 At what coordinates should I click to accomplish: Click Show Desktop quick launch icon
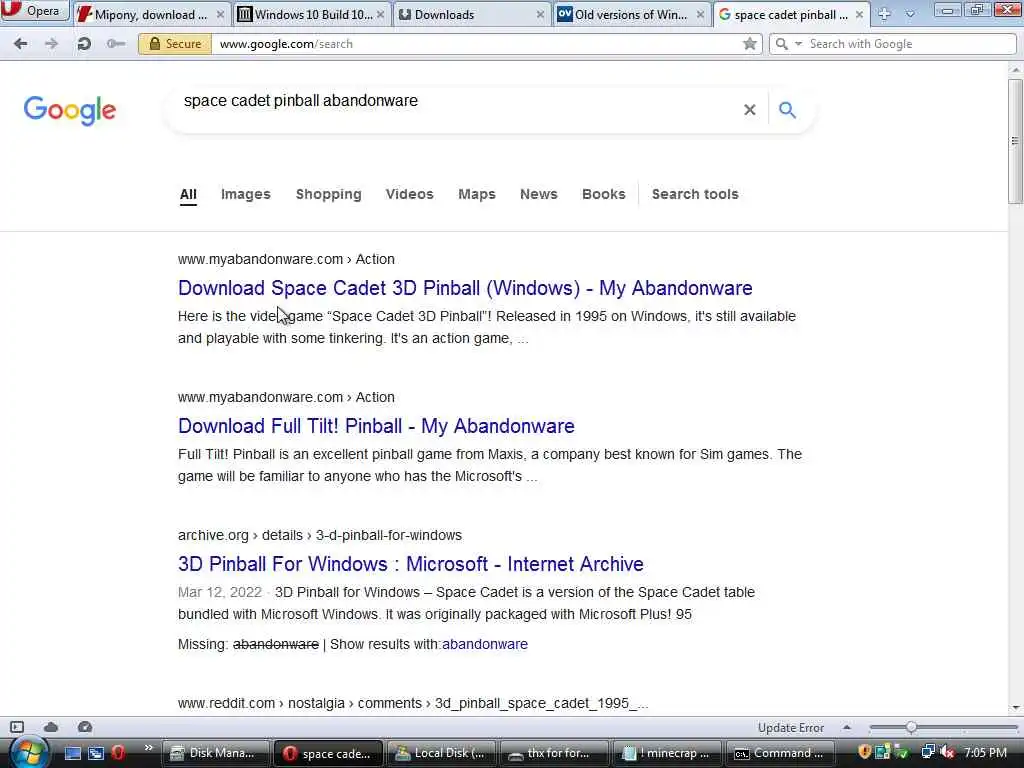tap(72, 753)
